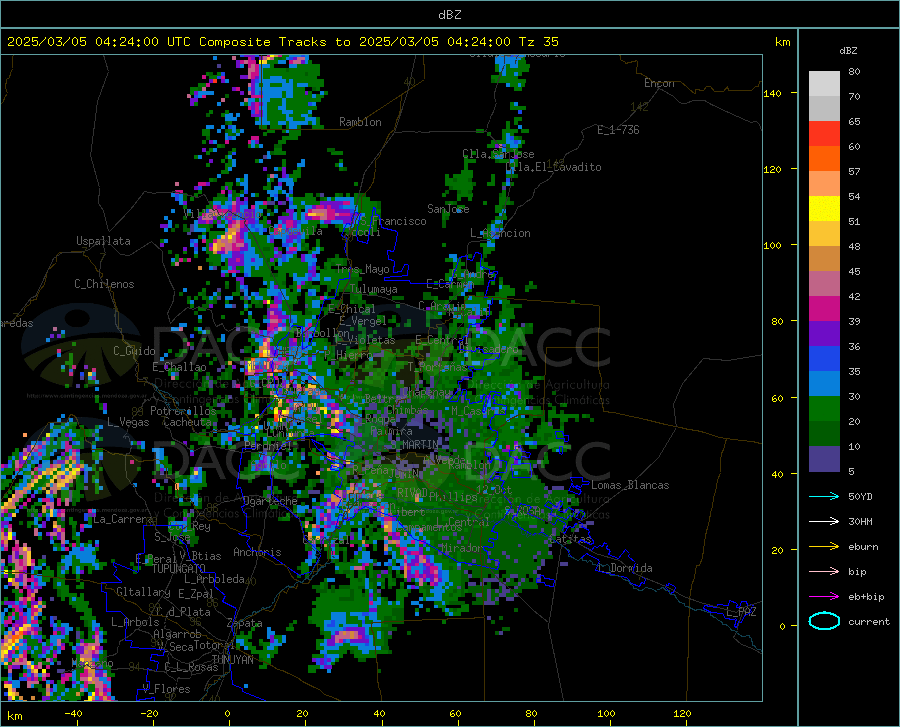
Task: Click the 'S_MARTIN' map label
Action: [x=414, y=445]
